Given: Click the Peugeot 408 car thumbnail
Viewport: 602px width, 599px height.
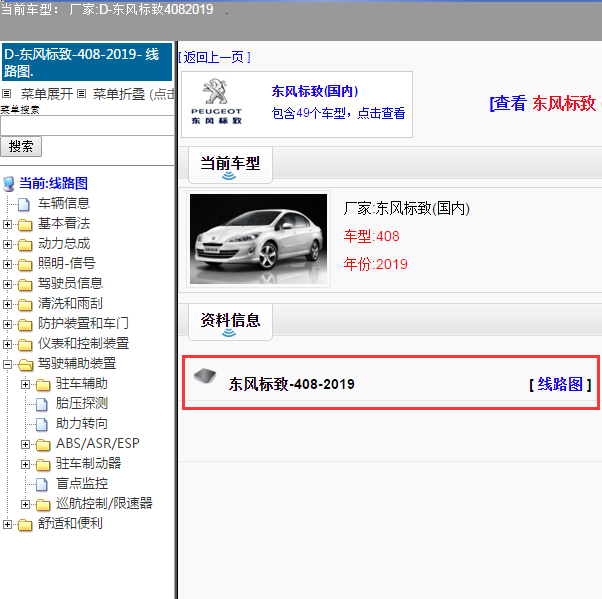Looking at the screenshot, I should click(258, 239).
